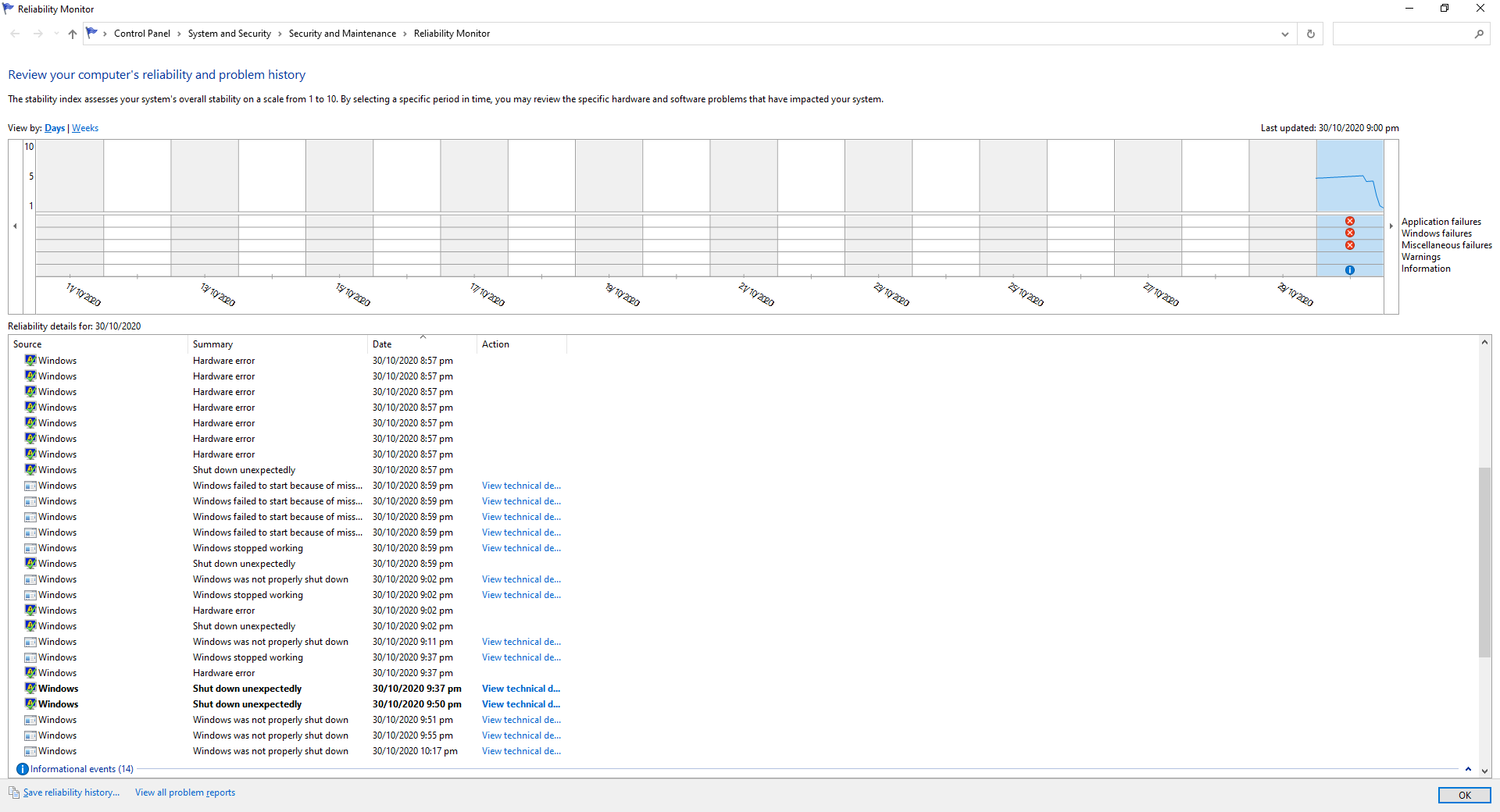Sort details by Date column header
Viewport: 1500px width, 812px height.
382,344
